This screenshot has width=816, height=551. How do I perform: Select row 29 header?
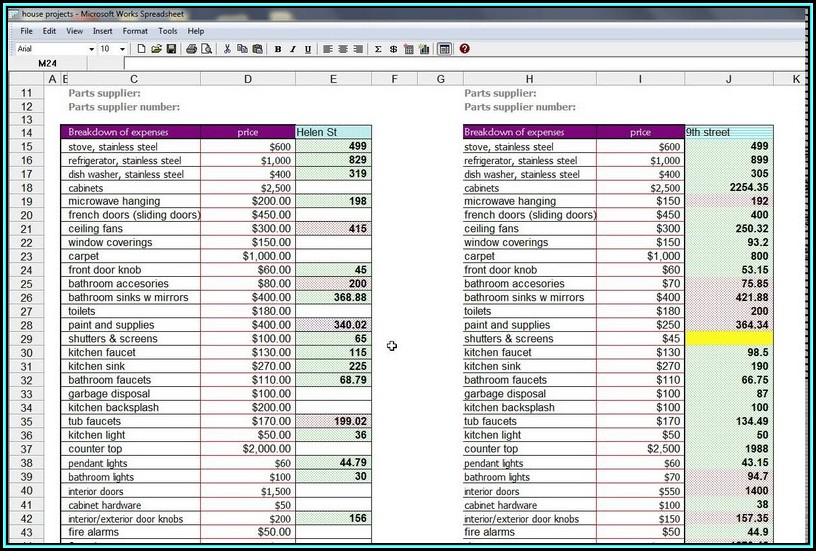(x=26, y=339)
